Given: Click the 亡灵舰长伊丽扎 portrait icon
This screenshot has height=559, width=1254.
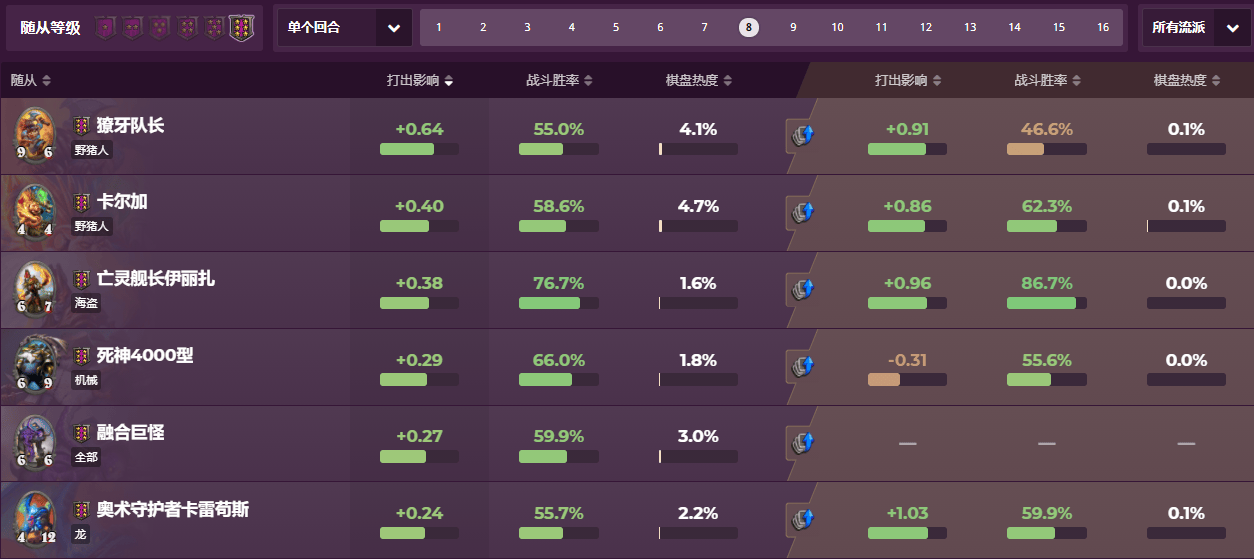Looking at the screenshot, I should point(33,289).
